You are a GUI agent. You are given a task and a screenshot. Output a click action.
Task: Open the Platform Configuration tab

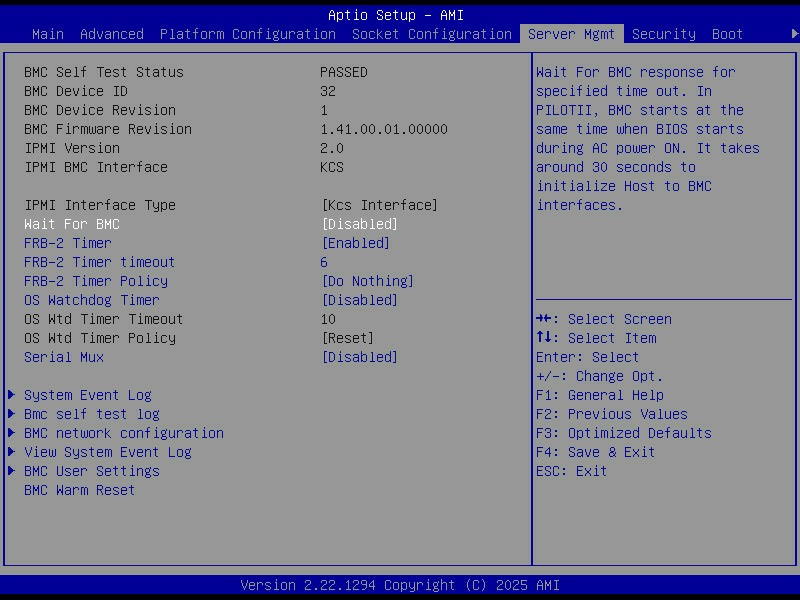(247, 34)
